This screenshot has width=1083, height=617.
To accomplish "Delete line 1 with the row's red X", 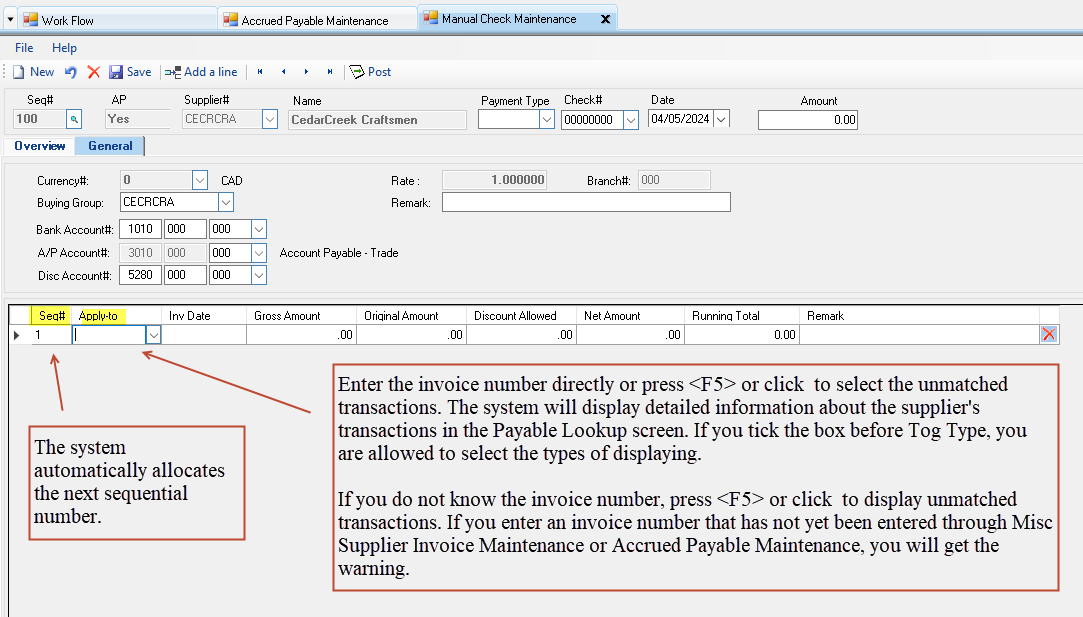I will tap(1048, 335).
